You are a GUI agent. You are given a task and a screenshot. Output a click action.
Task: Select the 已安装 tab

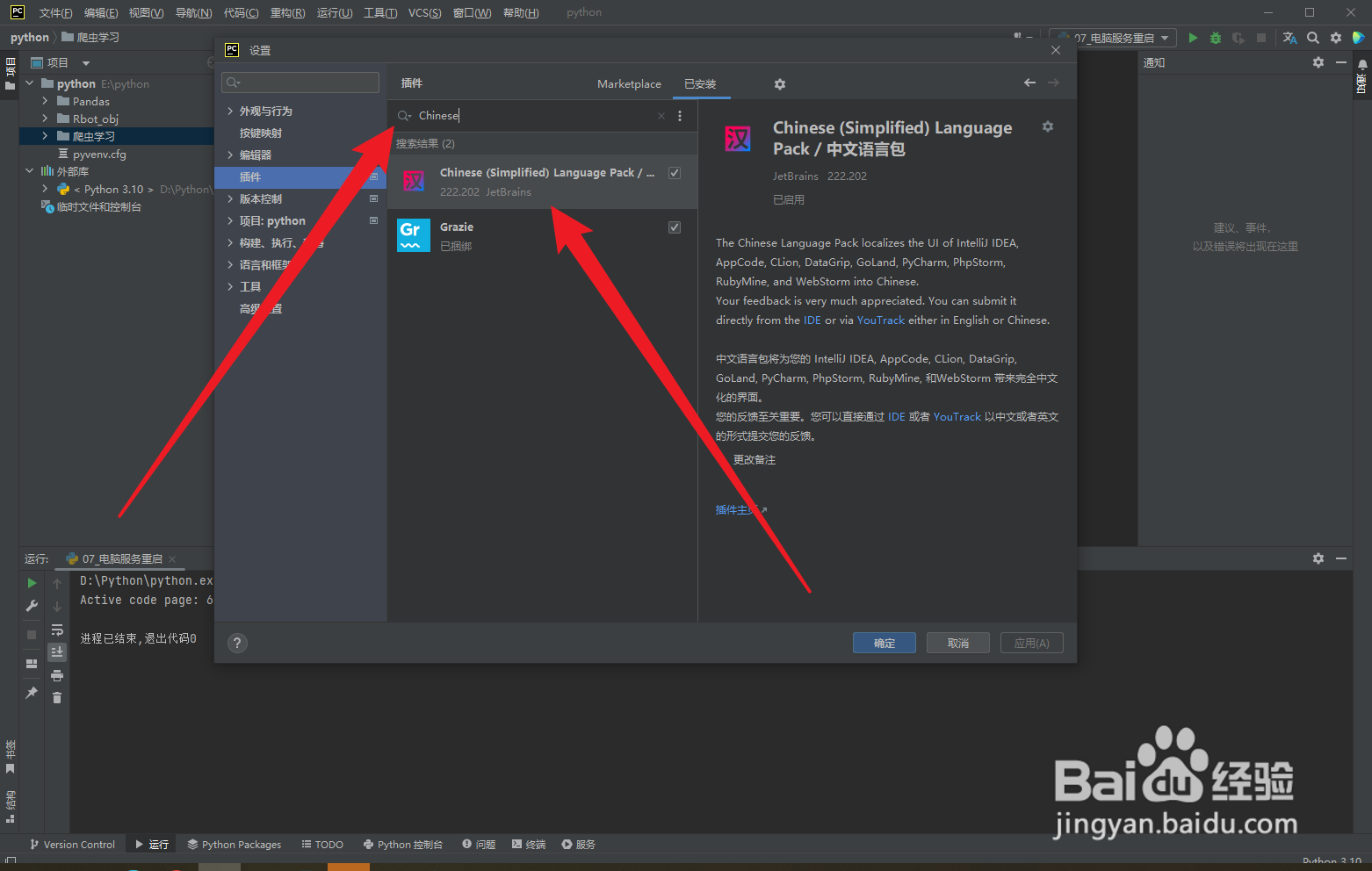[700, 84]
